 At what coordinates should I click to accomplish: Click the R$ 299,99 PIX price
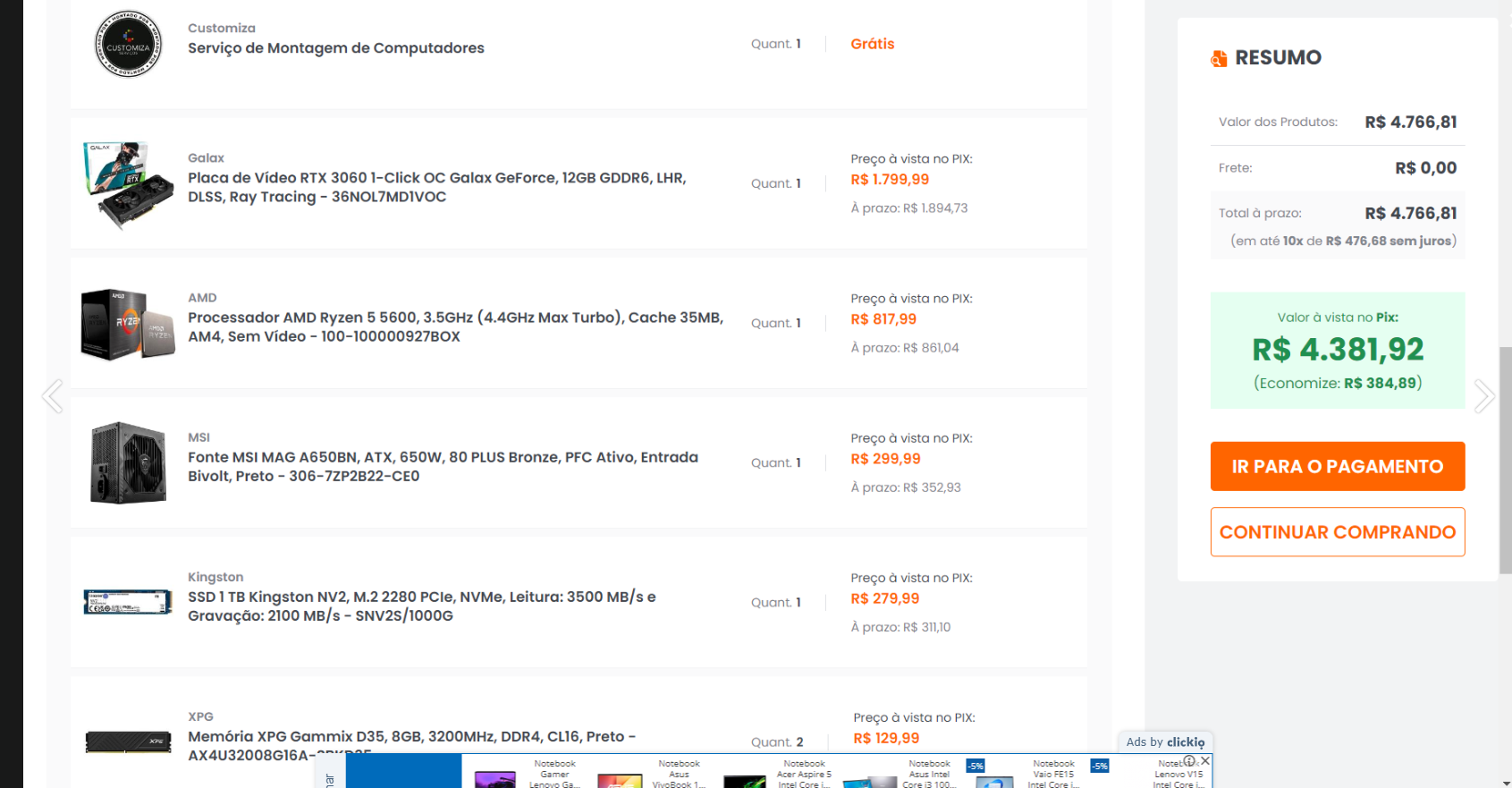pyautogui.click(x=885, y=459)
